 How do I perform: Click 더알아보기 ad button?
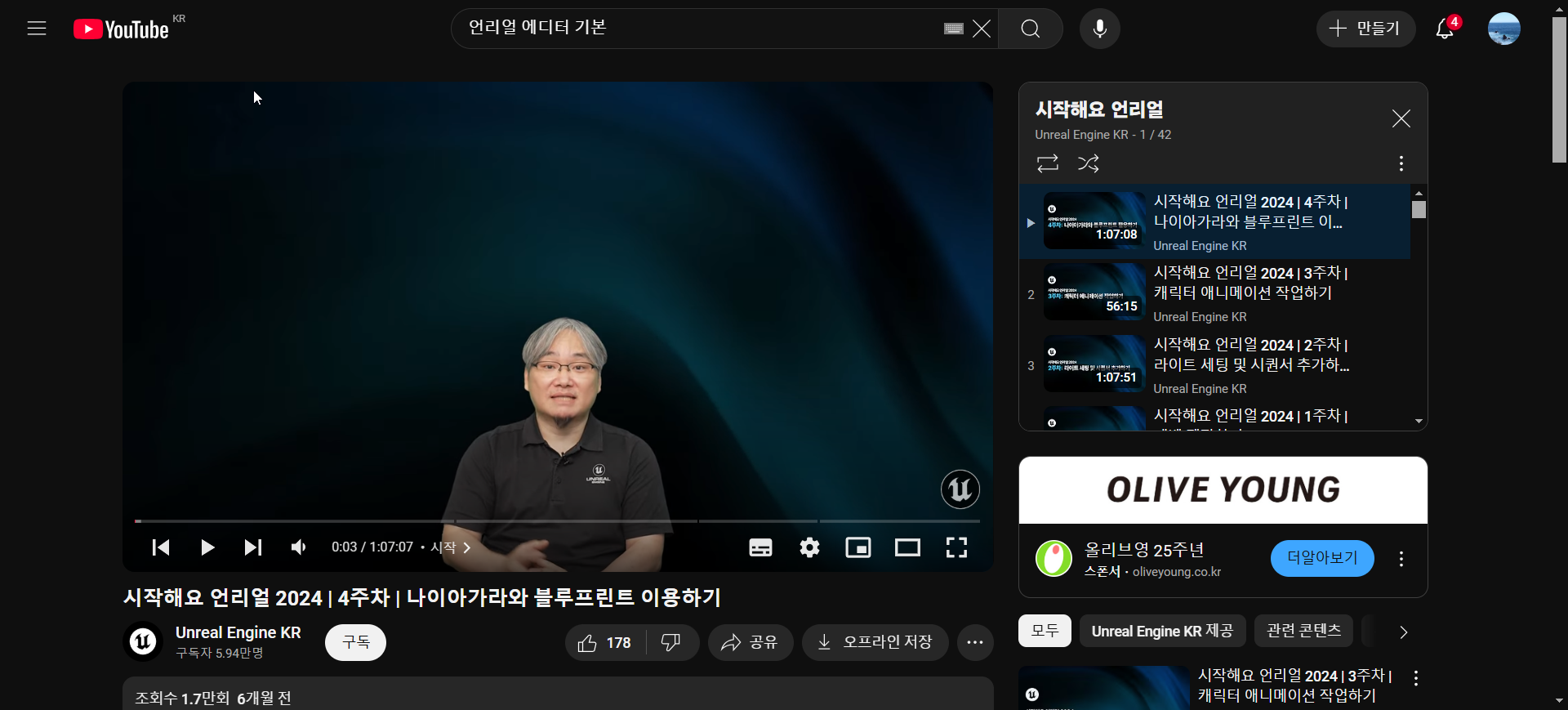point(1322,558)
